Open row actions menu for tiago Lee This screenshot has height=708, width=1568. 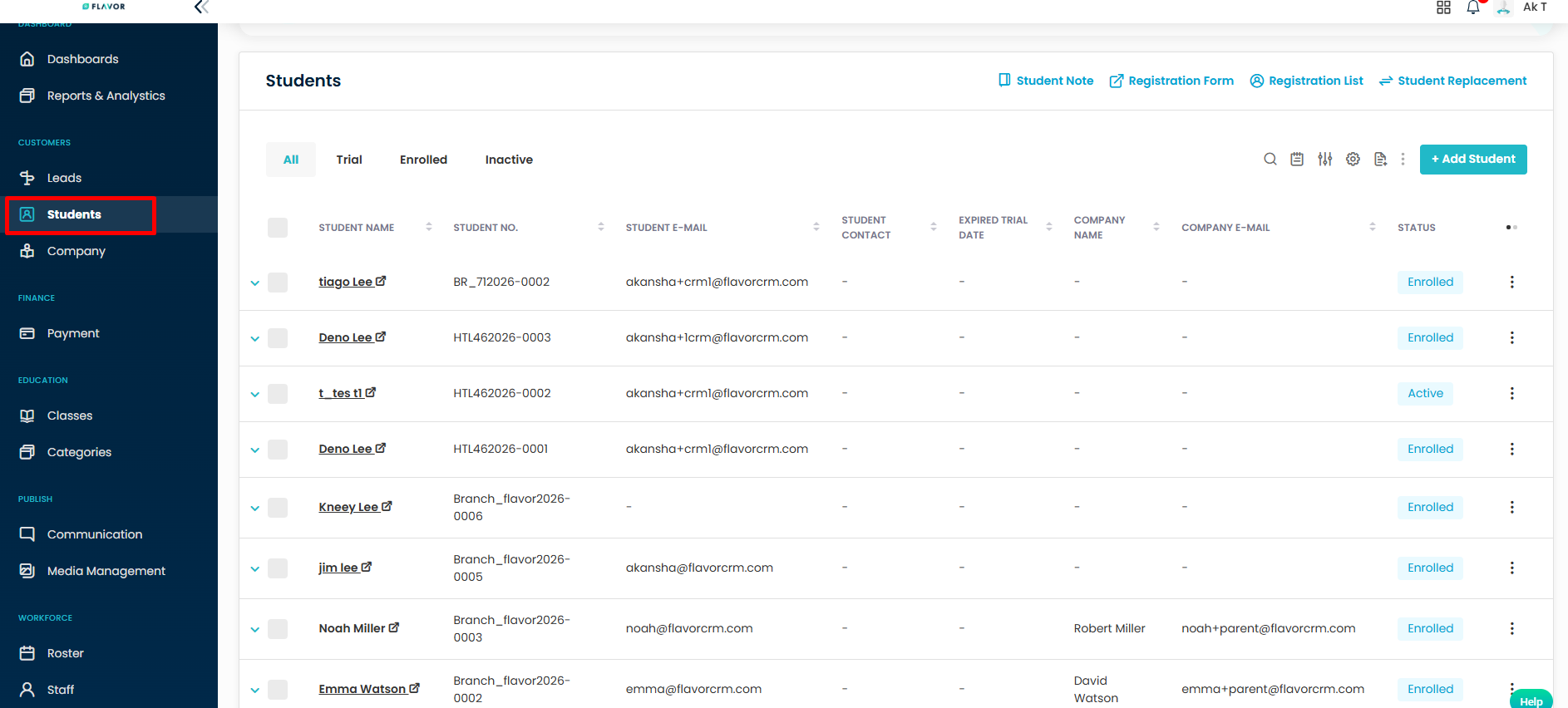(x=1511, y=282)
